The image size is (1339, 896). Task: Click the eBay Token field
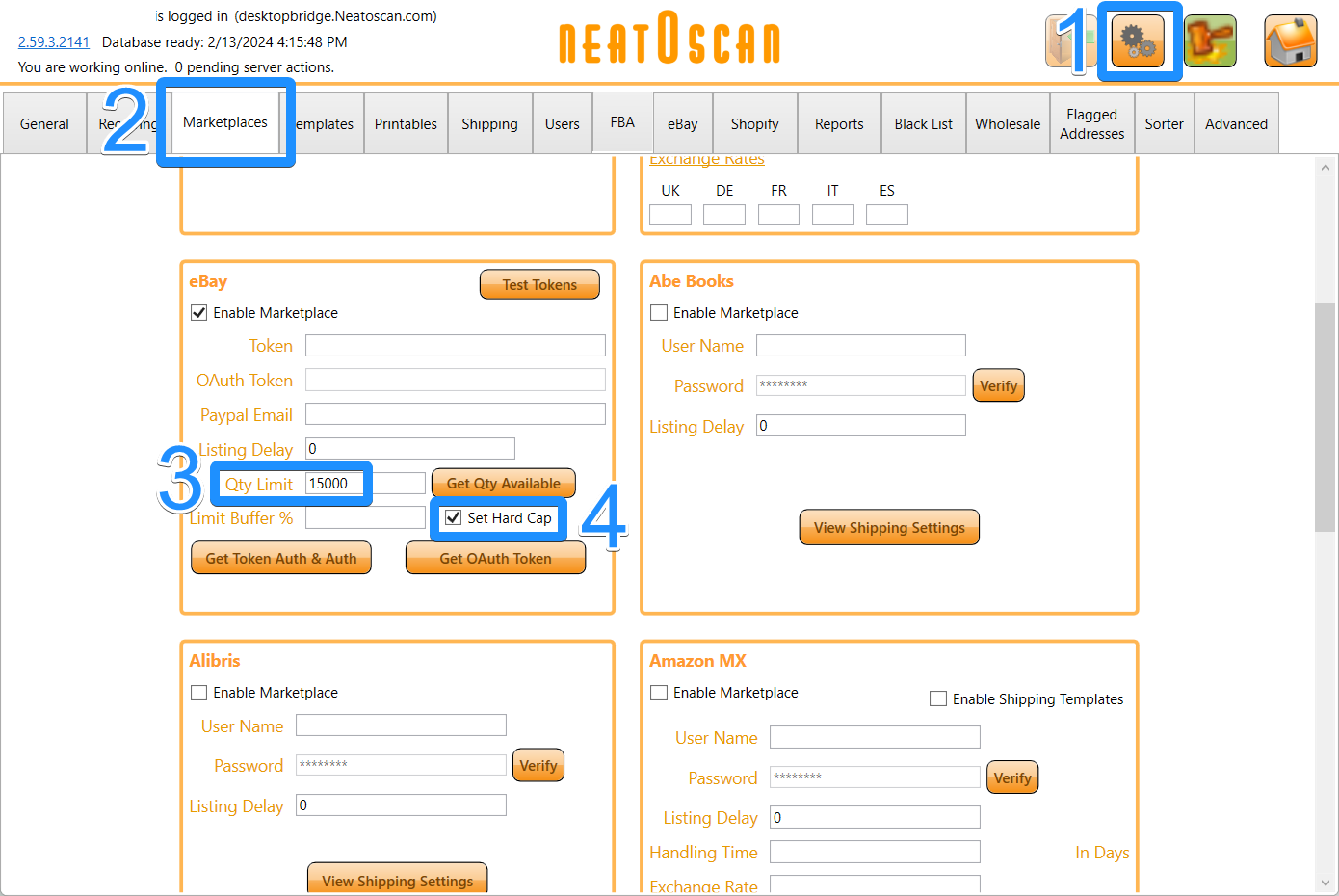coord(456,345)
